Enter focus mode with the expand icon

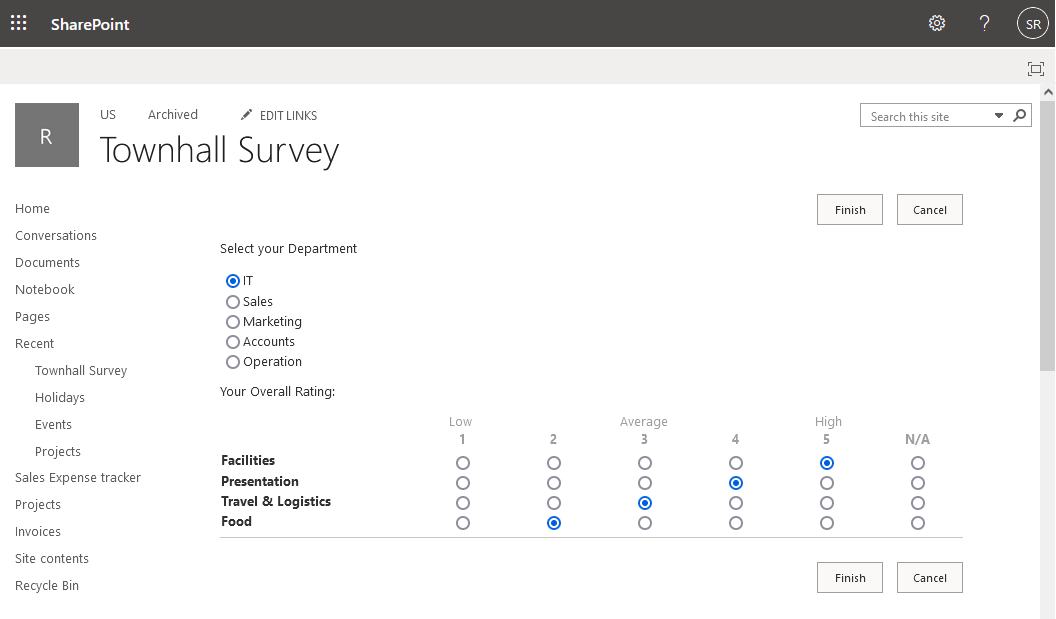[x=1036, y=69]
